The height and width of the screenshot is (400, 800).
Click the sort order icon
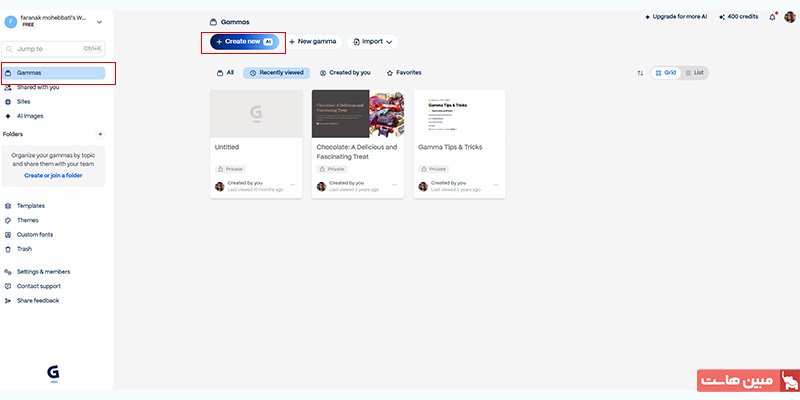tap(640, 73)
